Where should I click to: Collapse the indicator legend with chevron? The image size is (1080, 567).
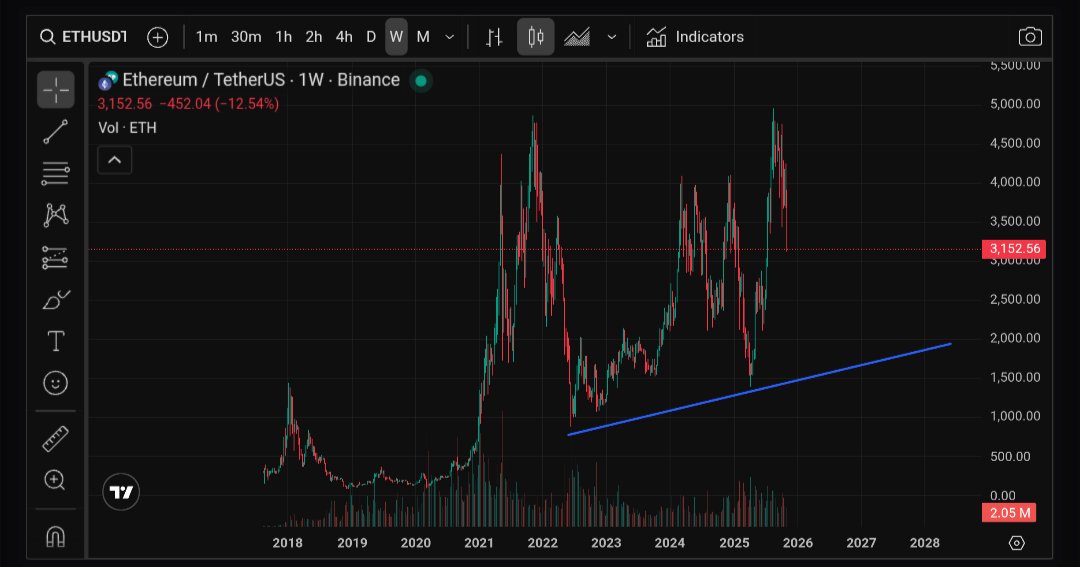tap(114, 160)
